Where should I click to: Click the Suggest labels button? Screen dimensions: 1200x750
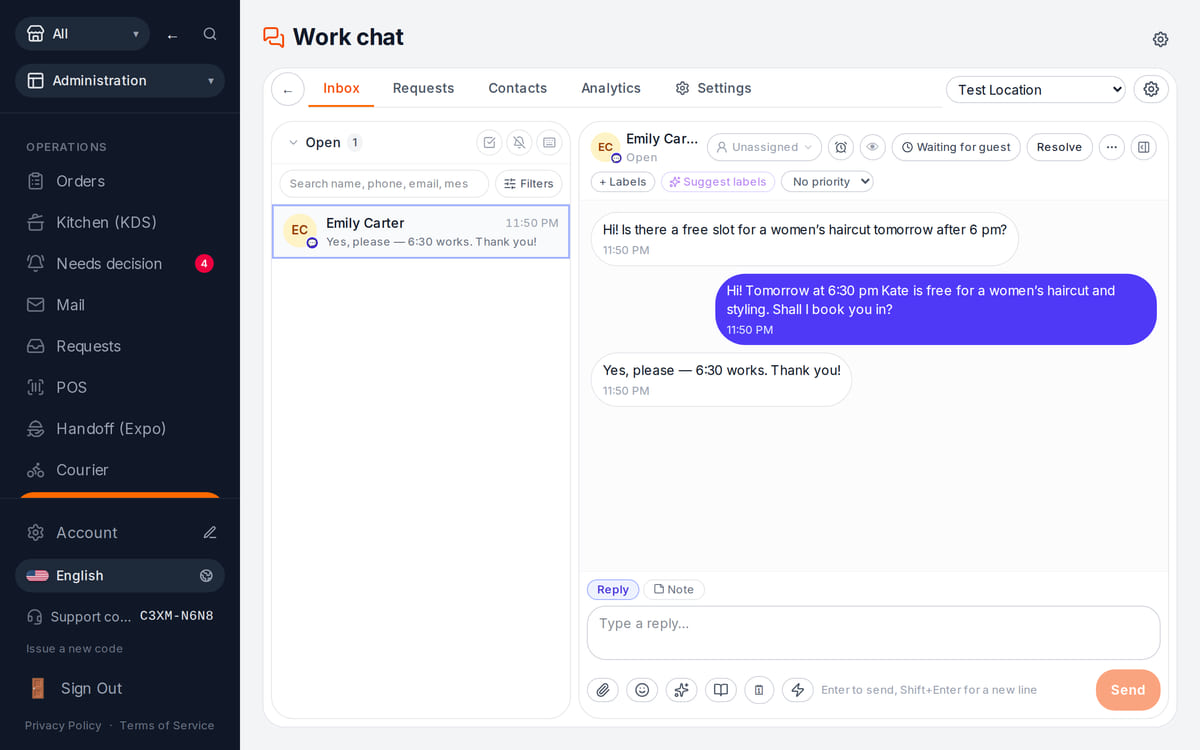point(718,182)
